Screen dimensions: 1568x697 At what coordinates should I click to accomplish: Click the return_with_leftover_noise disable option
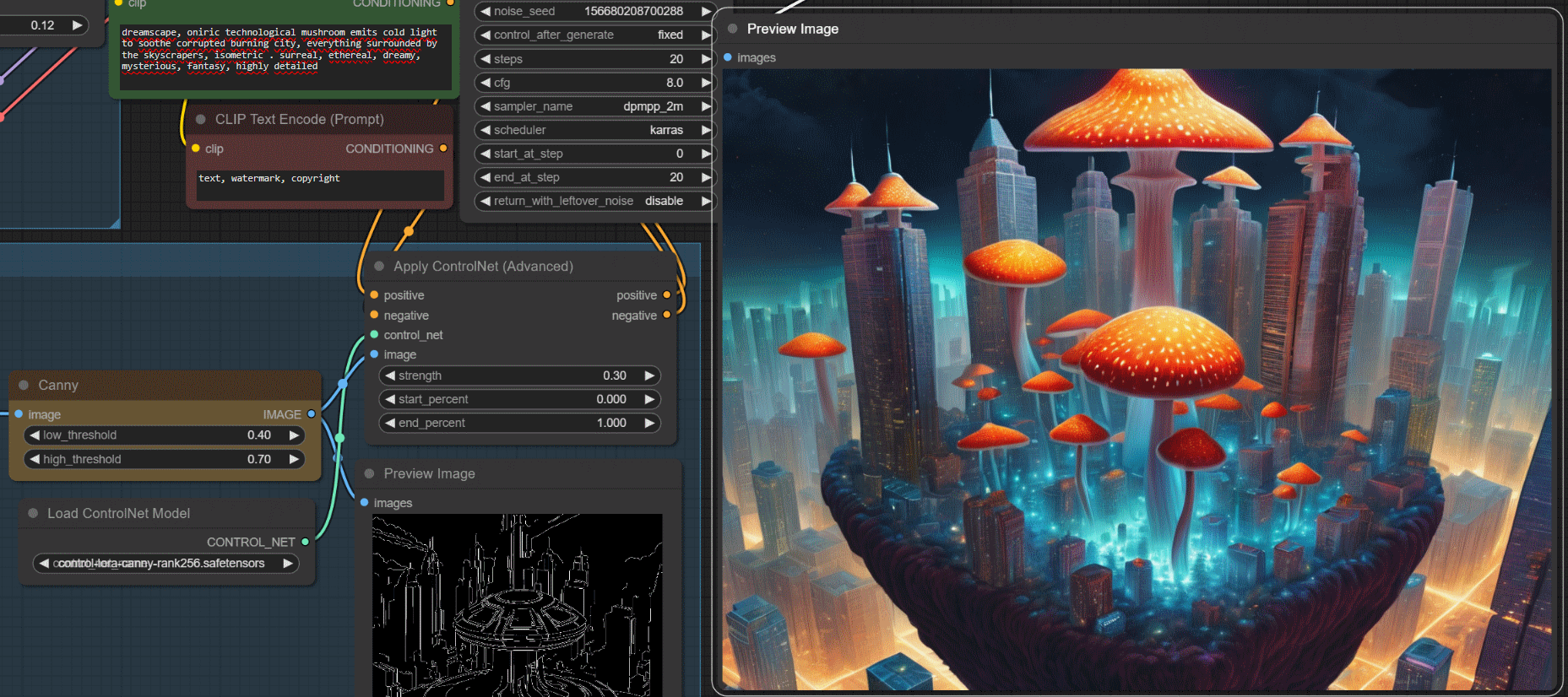[663, 201]
